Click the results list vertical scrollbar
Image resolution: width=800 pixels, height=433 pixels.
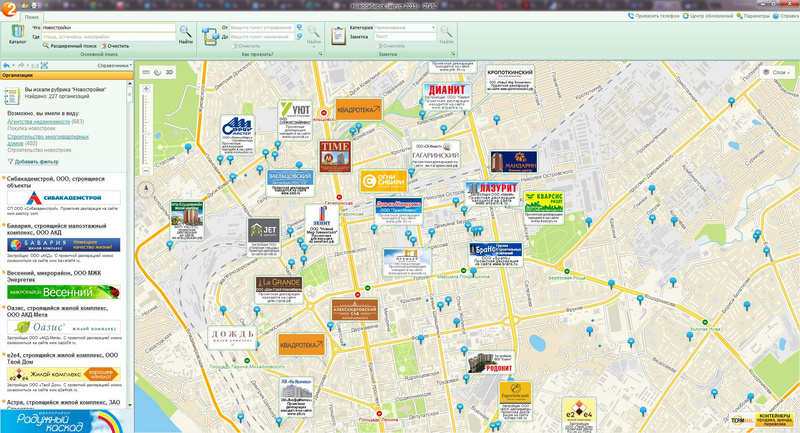click(x=130, y=244)
